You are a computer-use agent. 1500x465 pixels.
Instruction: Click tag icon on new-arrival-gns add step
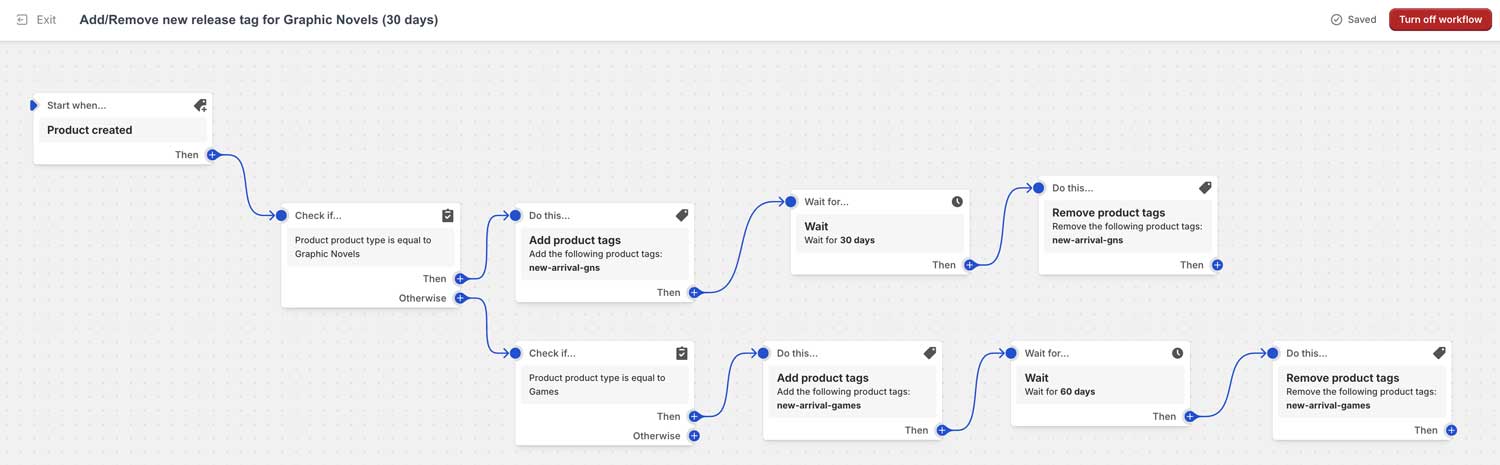(x=682, y=215)
